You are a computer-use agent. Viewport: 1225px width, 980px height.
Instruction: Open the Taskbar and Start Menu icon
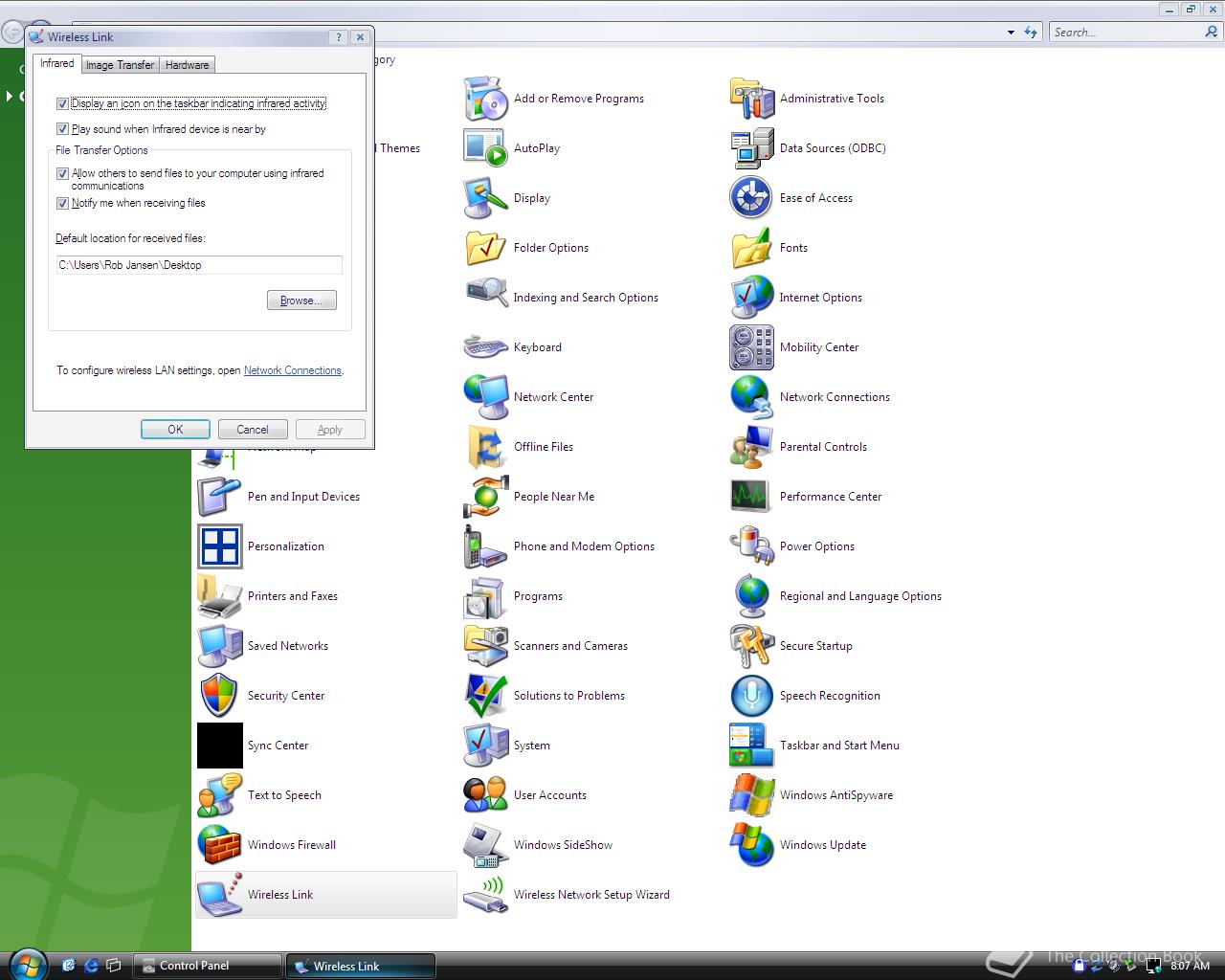click(751, 746)
